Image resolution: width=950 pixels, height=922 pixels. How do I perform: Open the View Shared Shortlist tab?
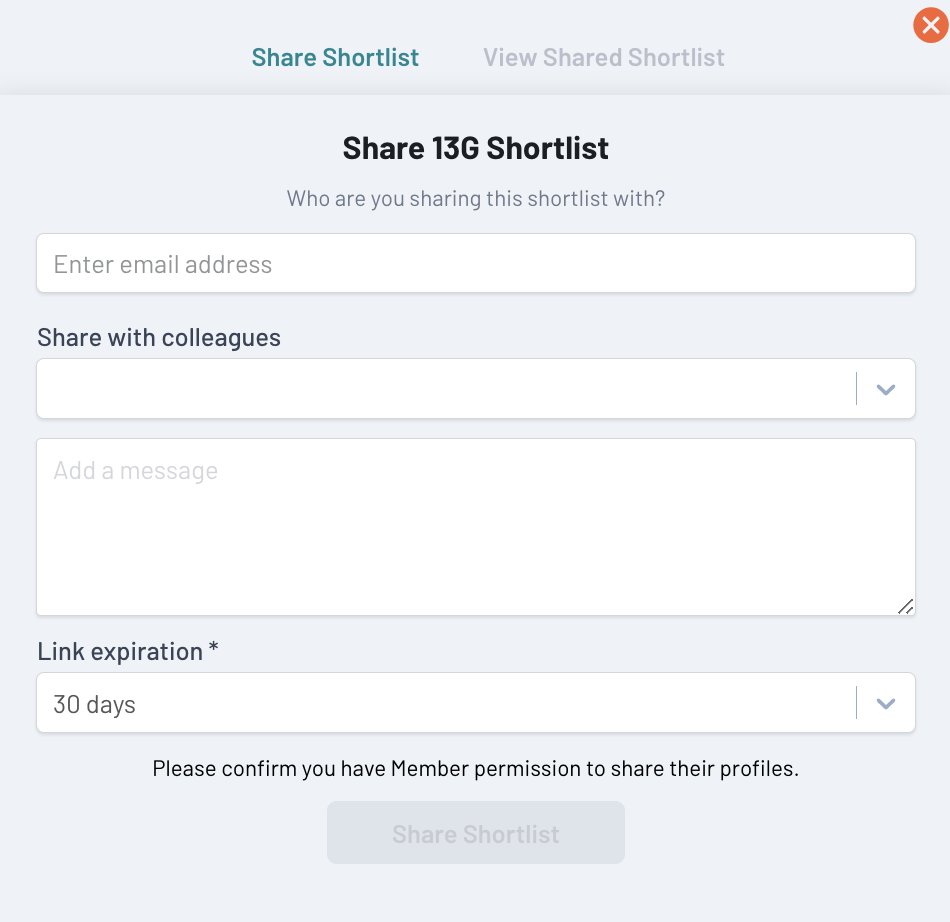pos(604,58)
